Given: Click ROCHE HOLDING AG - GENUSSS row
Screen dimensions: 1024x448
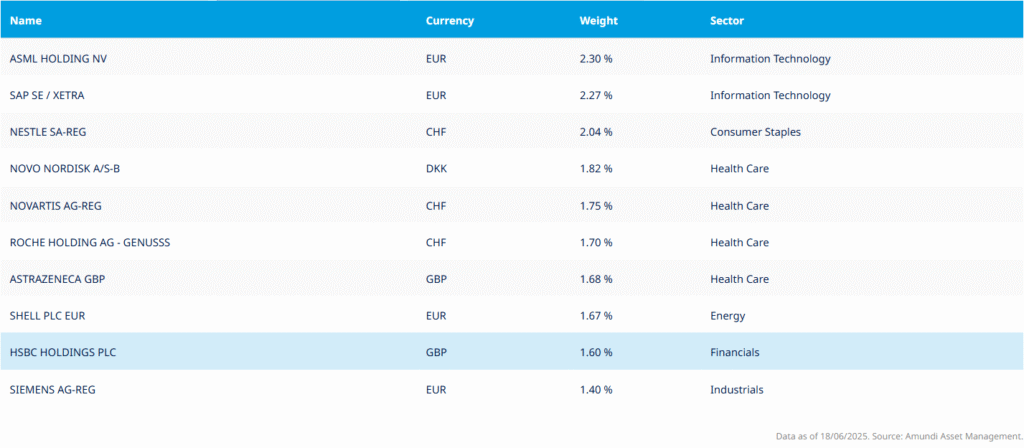Looking at the screenshot, I should (x=512, y=242).
